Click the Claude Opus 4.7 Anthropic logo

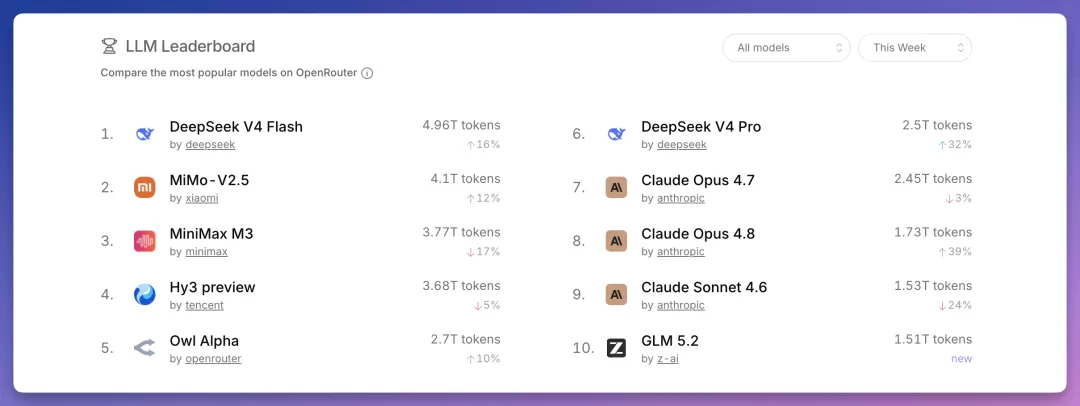616,187
